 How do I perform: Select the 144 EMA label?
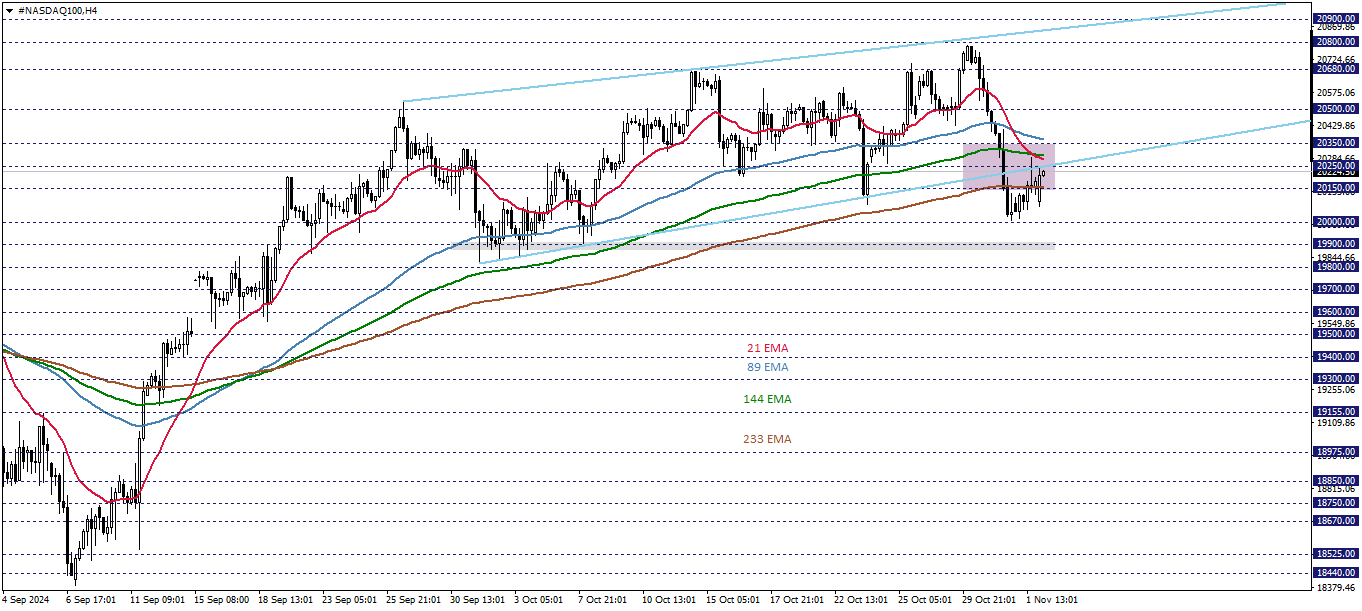point(767,399)
